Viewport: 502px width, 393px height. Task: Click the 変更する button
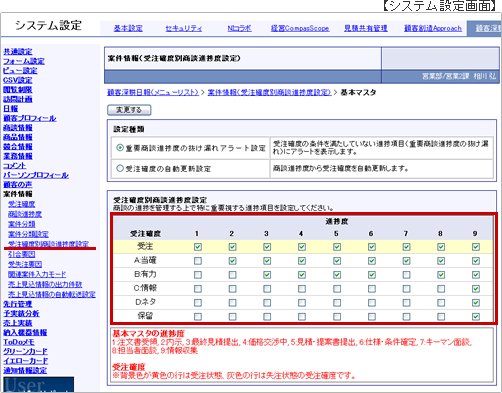pyautogui.click(x=129, y=110)
